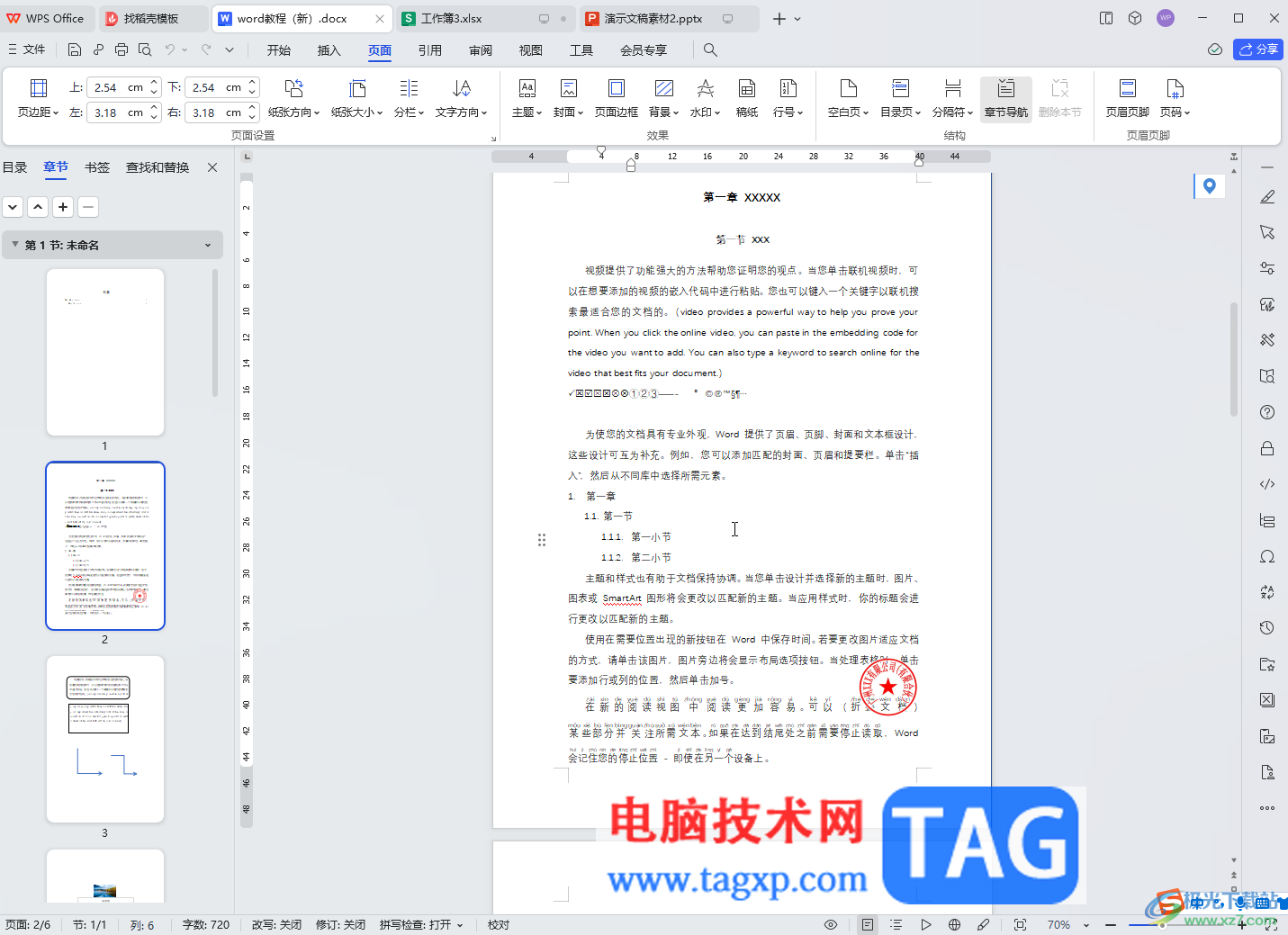
Task: Open the 主题 theme gallery
Action: coord(527,98)
